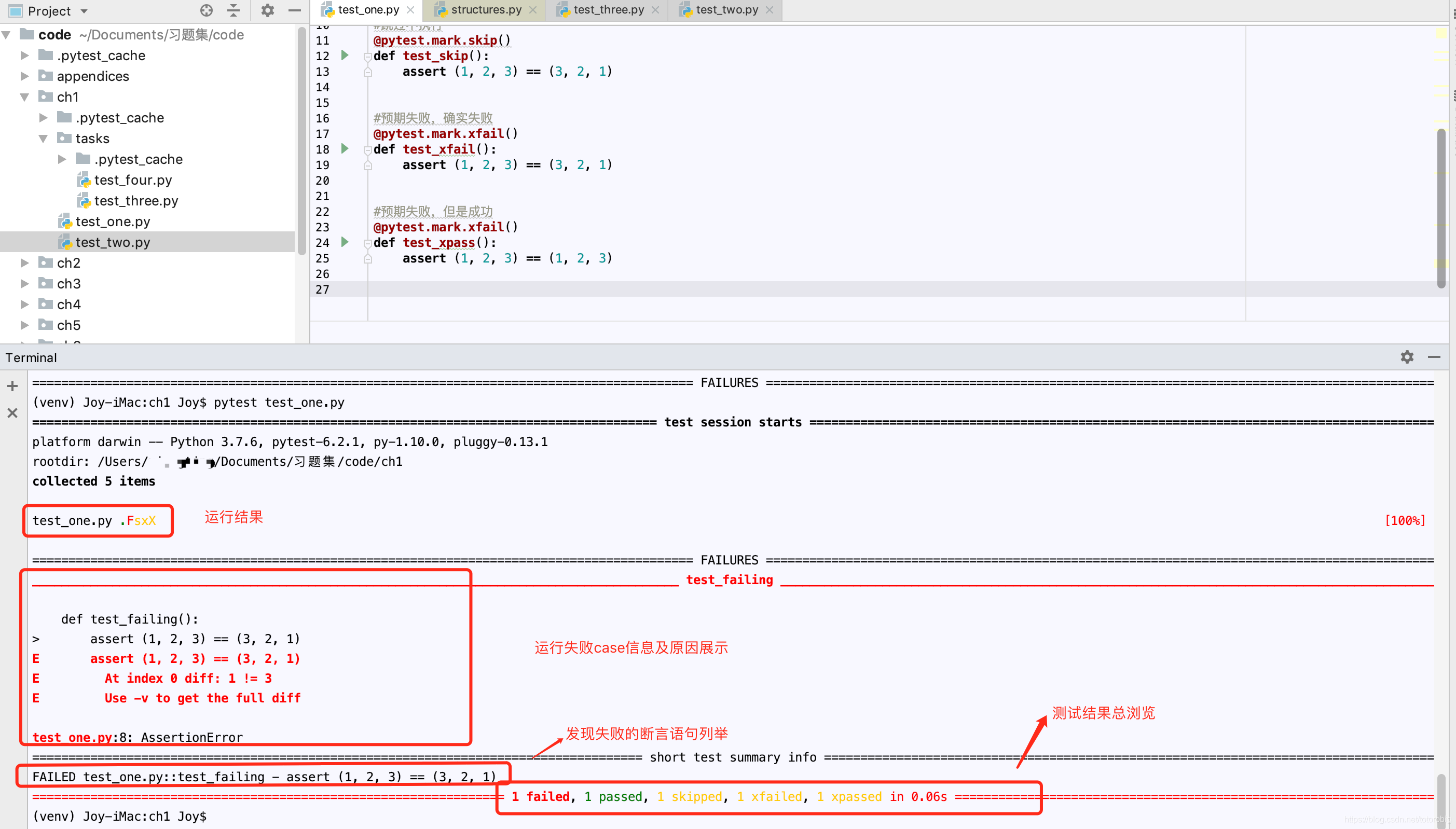
Task: Select test_three.py in project tree
Action: tap(136, 200)
